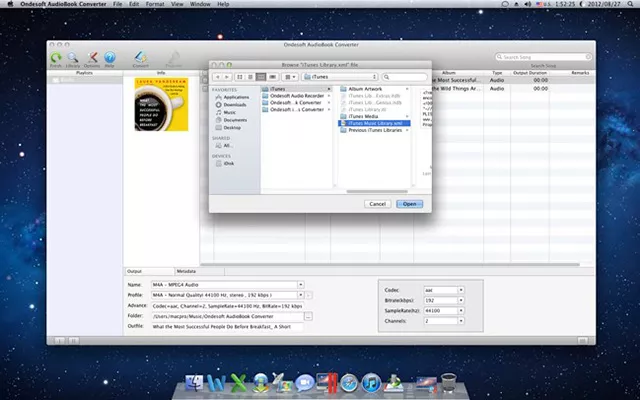The image size is (640, 400).
Task: Open Safari from the dock
Action: pyautogui.click(x=349, y=383)
